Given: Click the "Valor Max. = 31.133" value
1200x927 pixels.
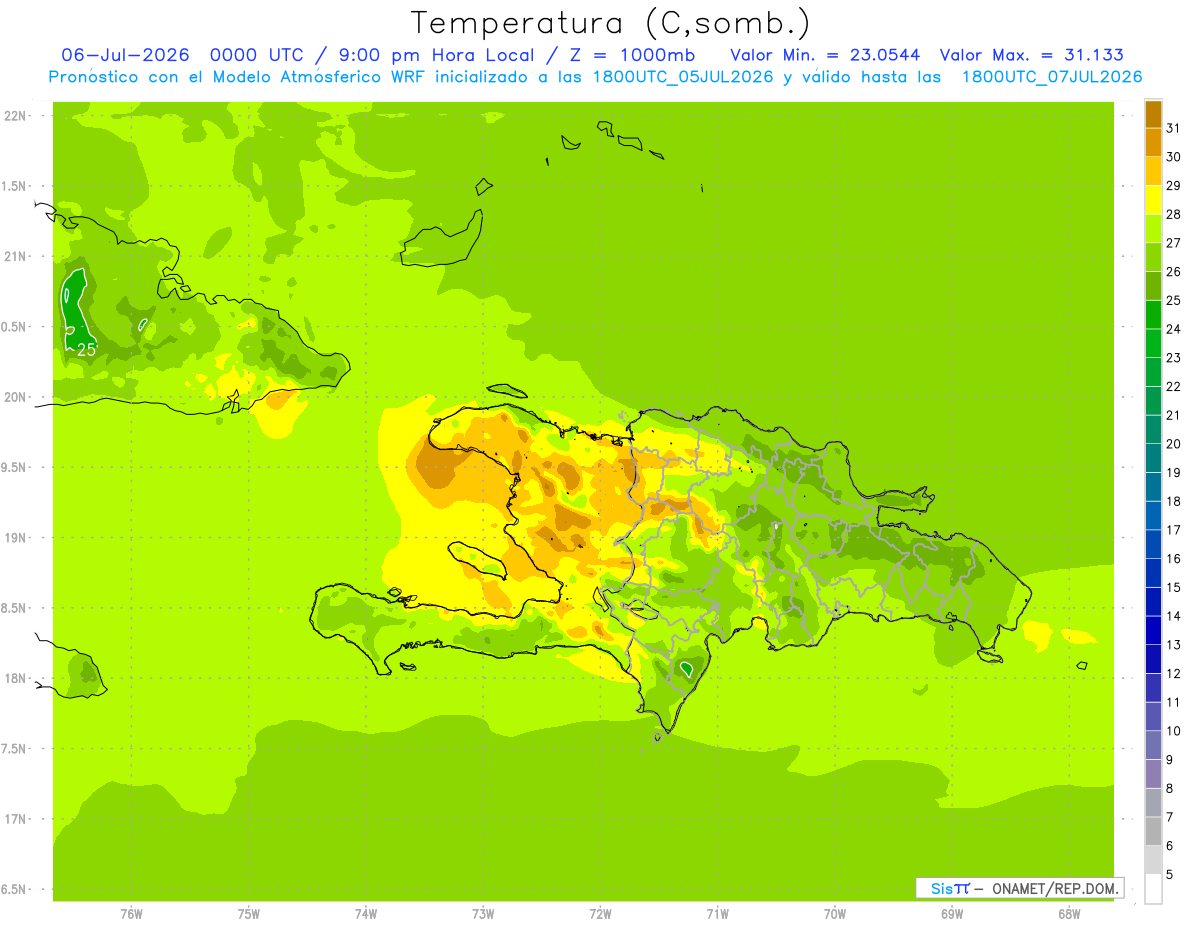Looking at the screenshot, I should pos(1031,55).
